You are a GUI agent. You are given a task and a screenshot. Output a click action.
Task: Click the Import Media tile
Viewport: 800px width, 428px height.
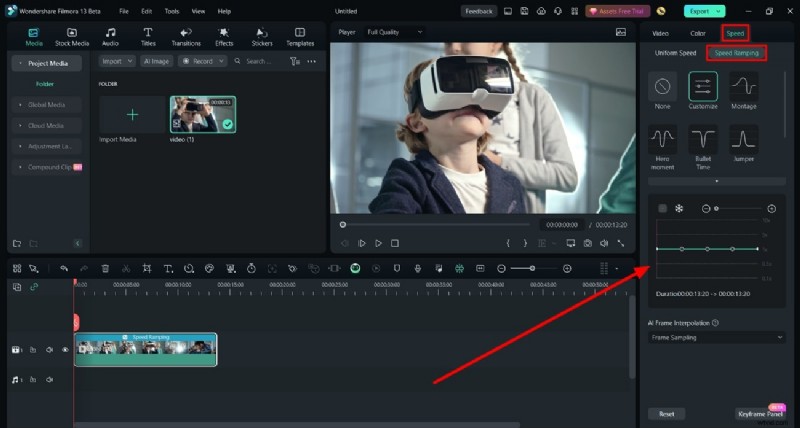(x=132, y=115)
